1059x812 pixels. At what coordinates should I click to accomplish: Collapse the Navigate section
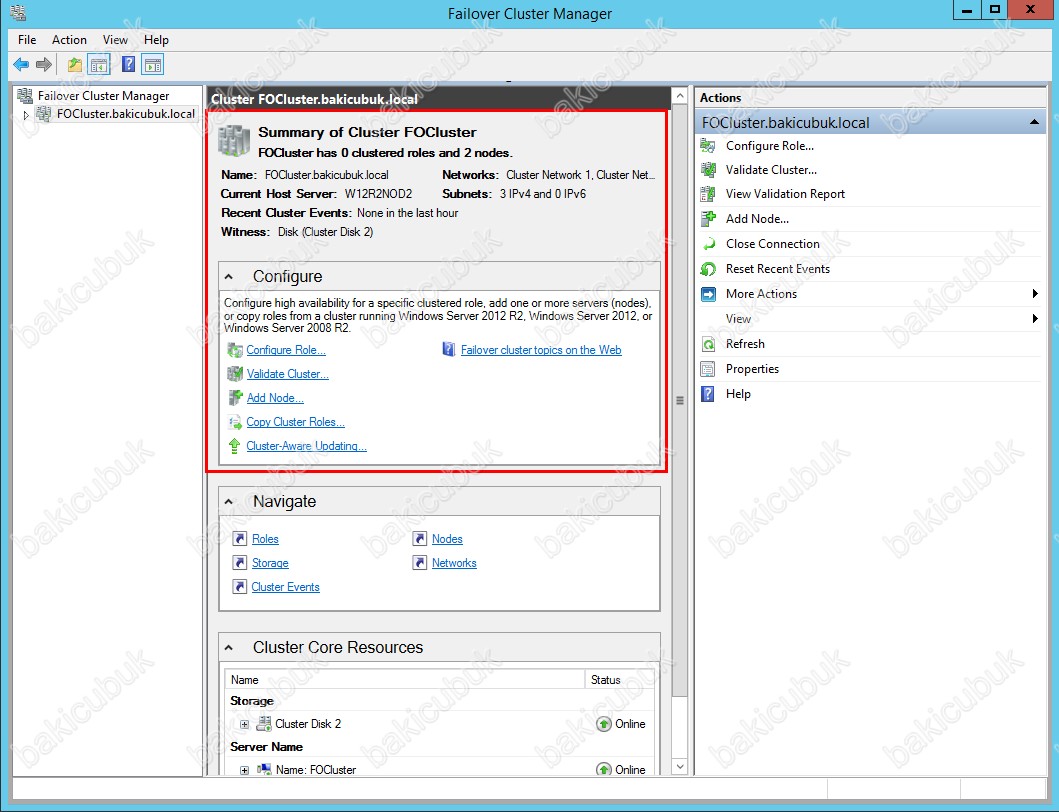(229, 502)
